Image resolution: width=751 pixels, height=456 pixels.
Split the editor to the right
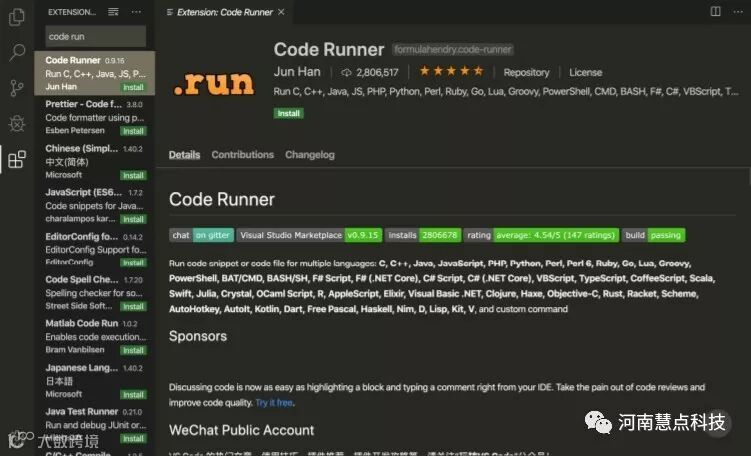[716, 11]
